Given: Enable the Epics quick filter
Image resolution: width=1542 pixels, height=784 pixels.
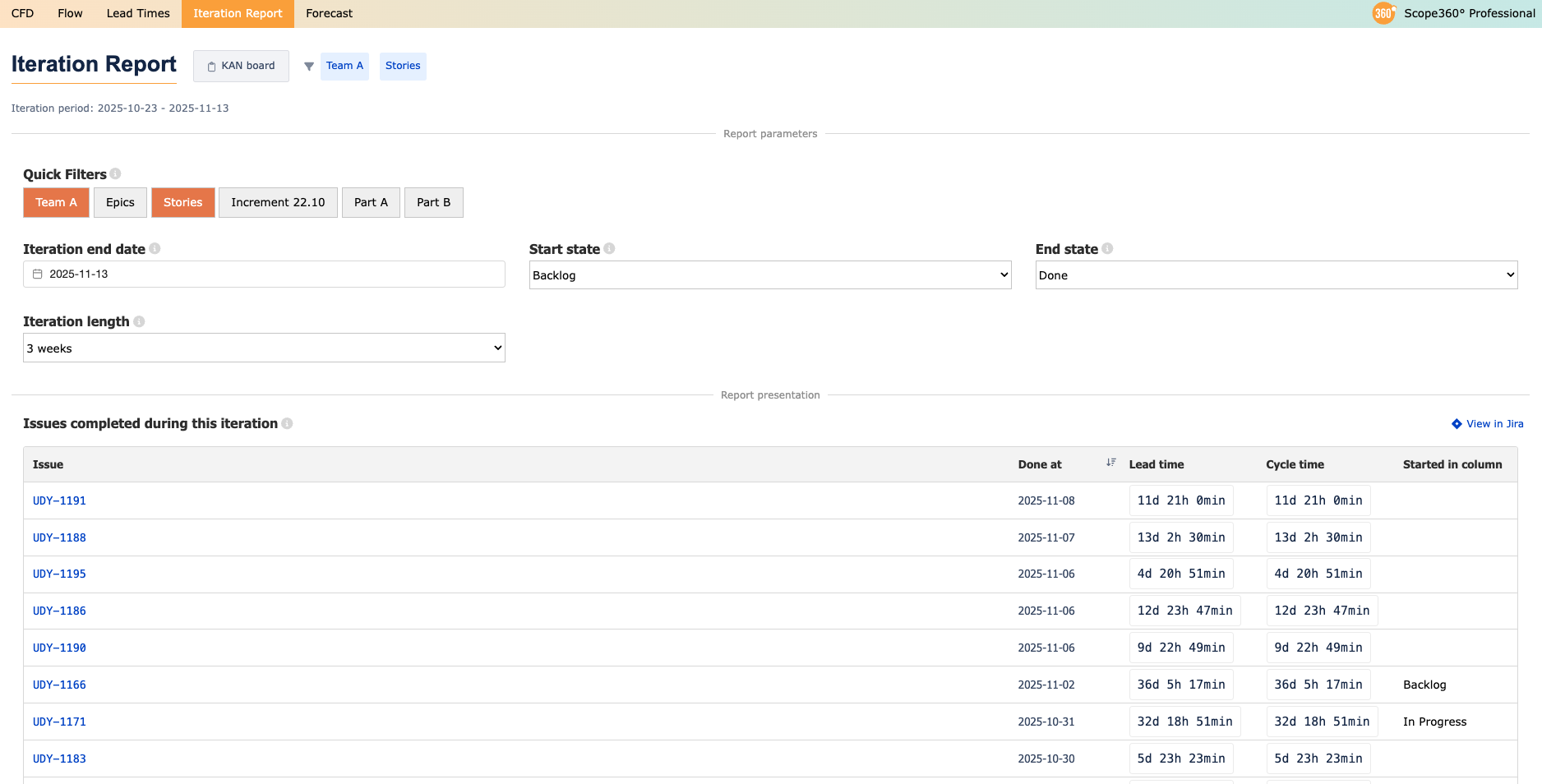Looking at the screenshot, I should tap(120, 202).
